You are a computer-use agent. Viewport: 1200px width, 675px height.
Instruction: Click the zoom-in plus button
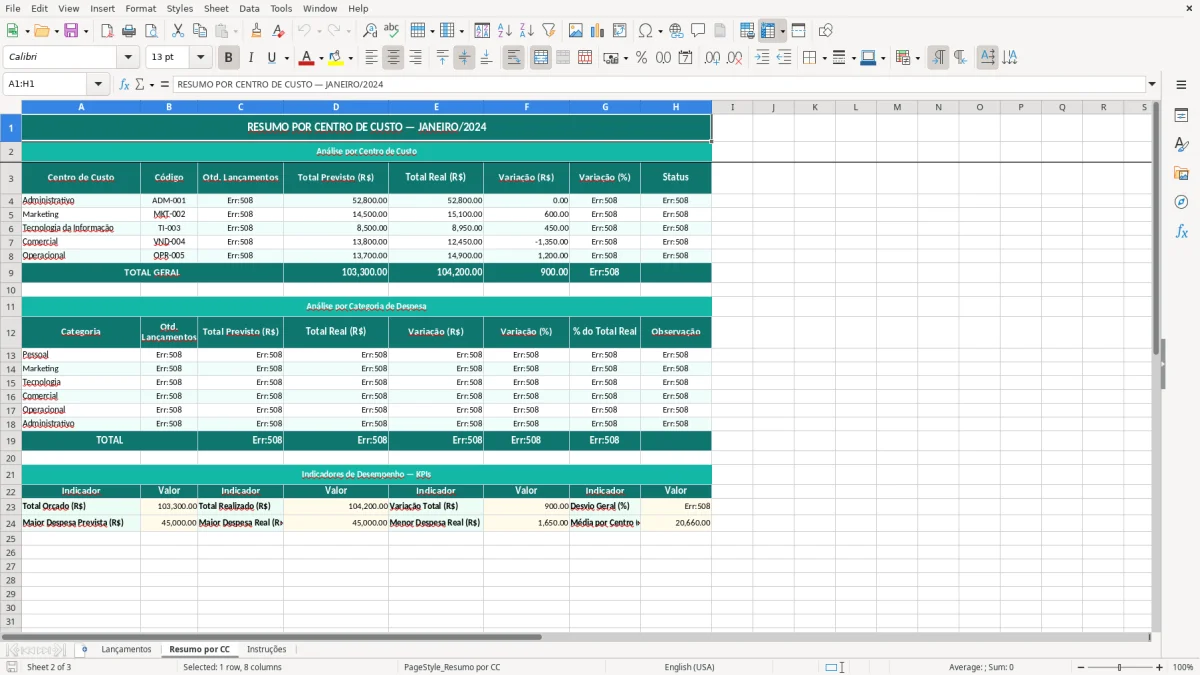[x=1160, y=667]
